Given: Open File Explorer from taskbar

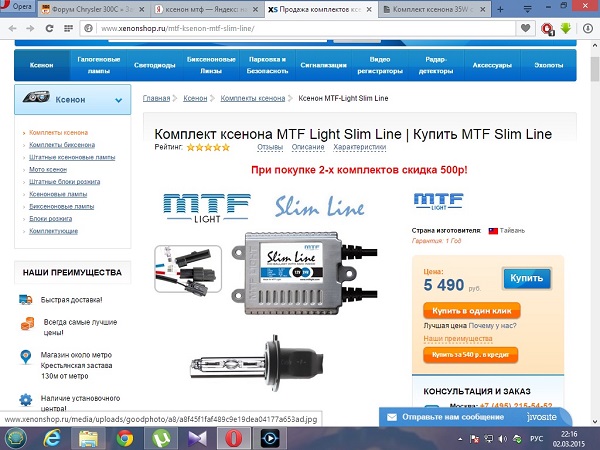Looking at the screenshot, I should [88, 439].
